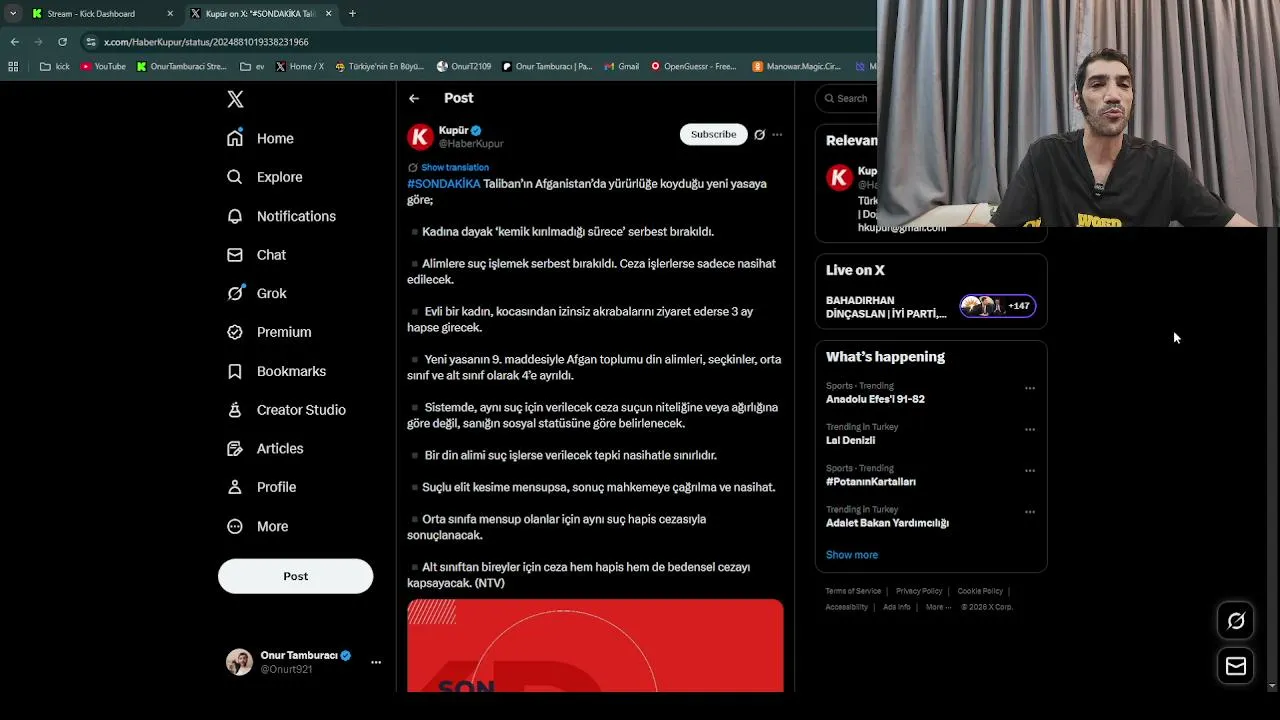Open Terms of Service link

[853, 591]
